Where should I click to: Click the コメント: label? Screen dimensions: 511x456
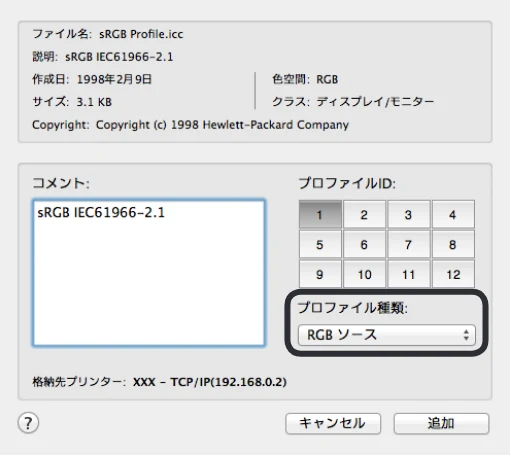61,183
